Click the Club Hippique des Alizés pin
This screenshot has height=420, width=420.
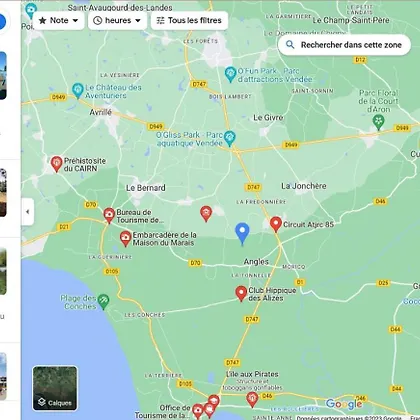click(x=241, y=293)
